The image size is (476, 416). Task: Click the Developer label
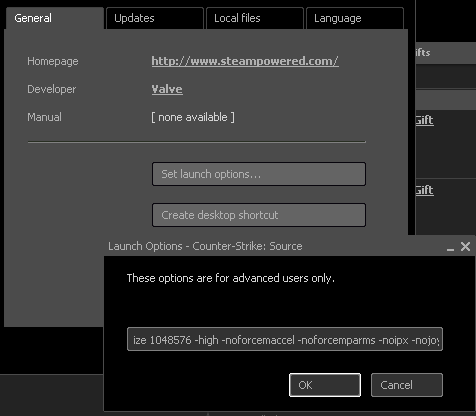click(52, 89)
